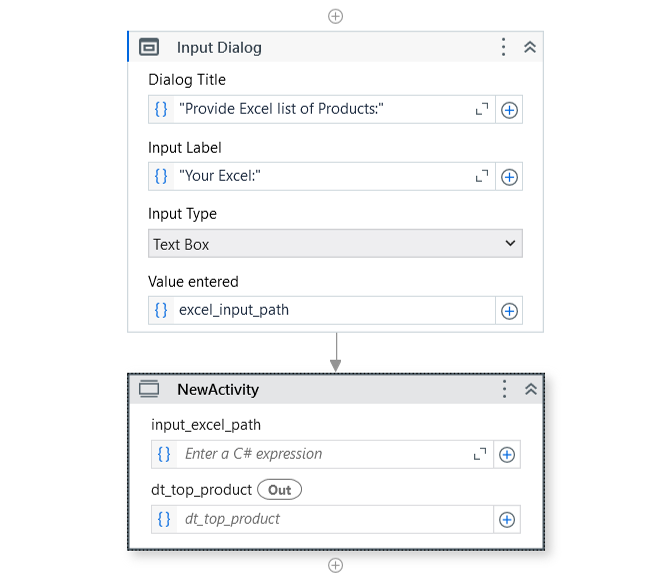
Task: Click the Out badge next to dt_top_product
Action: 279,490
